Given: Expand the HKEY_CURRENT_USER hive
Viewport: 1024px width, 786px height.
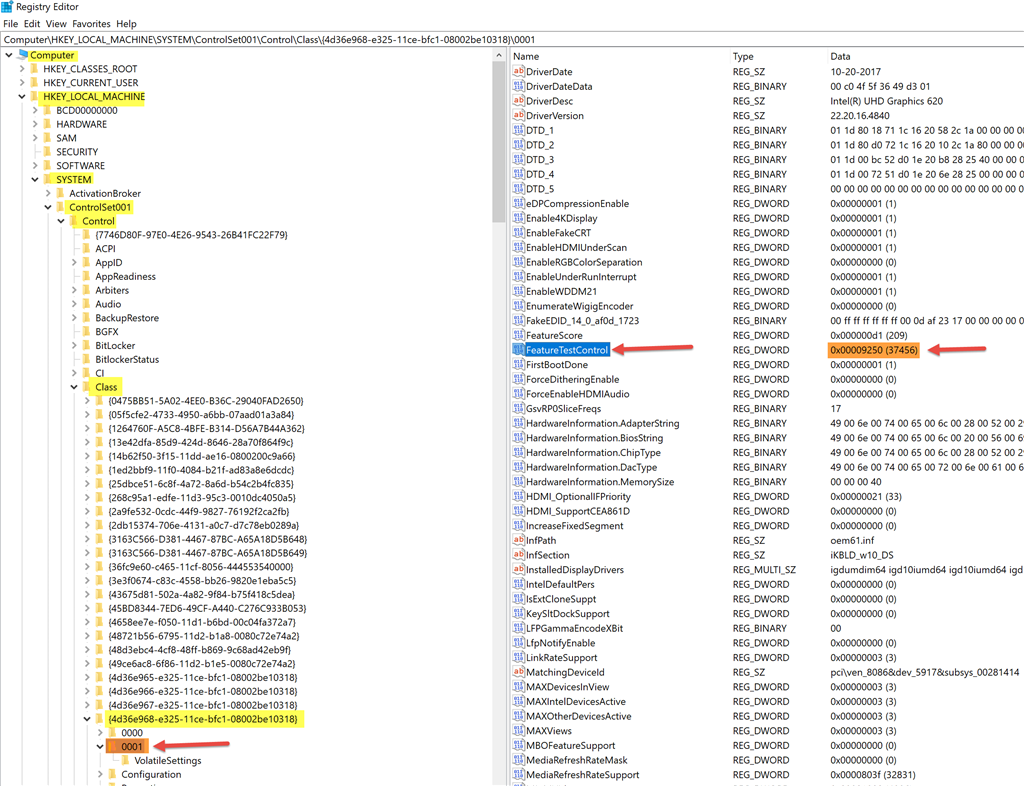Looking at the screenshot, I should click(22, 82).
